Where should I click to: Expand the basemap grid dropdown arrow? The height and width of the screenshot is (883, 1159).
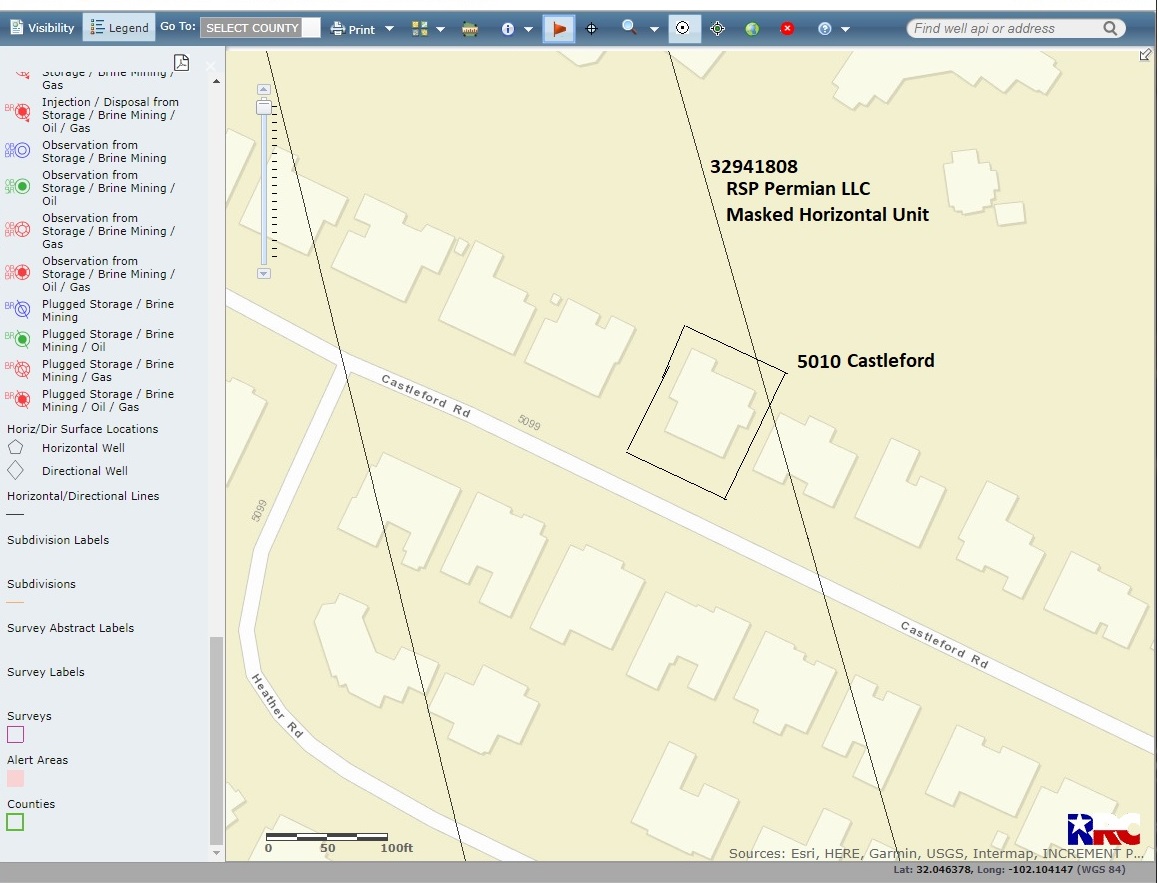point(441,29)
